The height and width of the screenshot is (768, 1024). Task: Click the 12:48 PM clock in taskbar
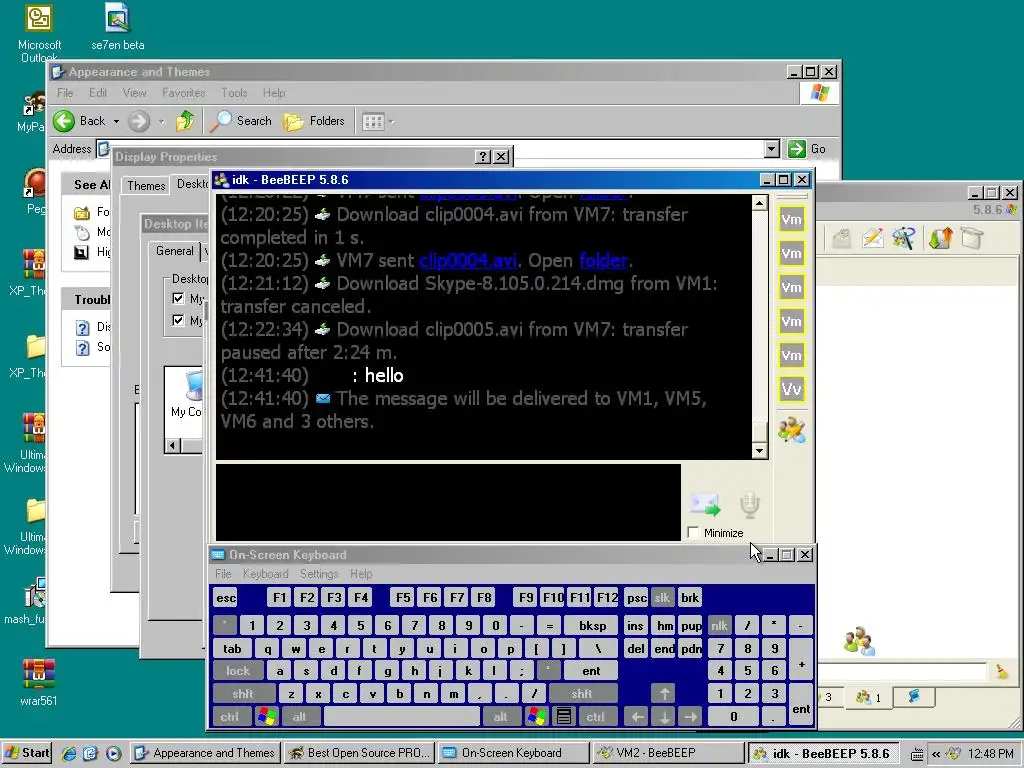point(991,754)
